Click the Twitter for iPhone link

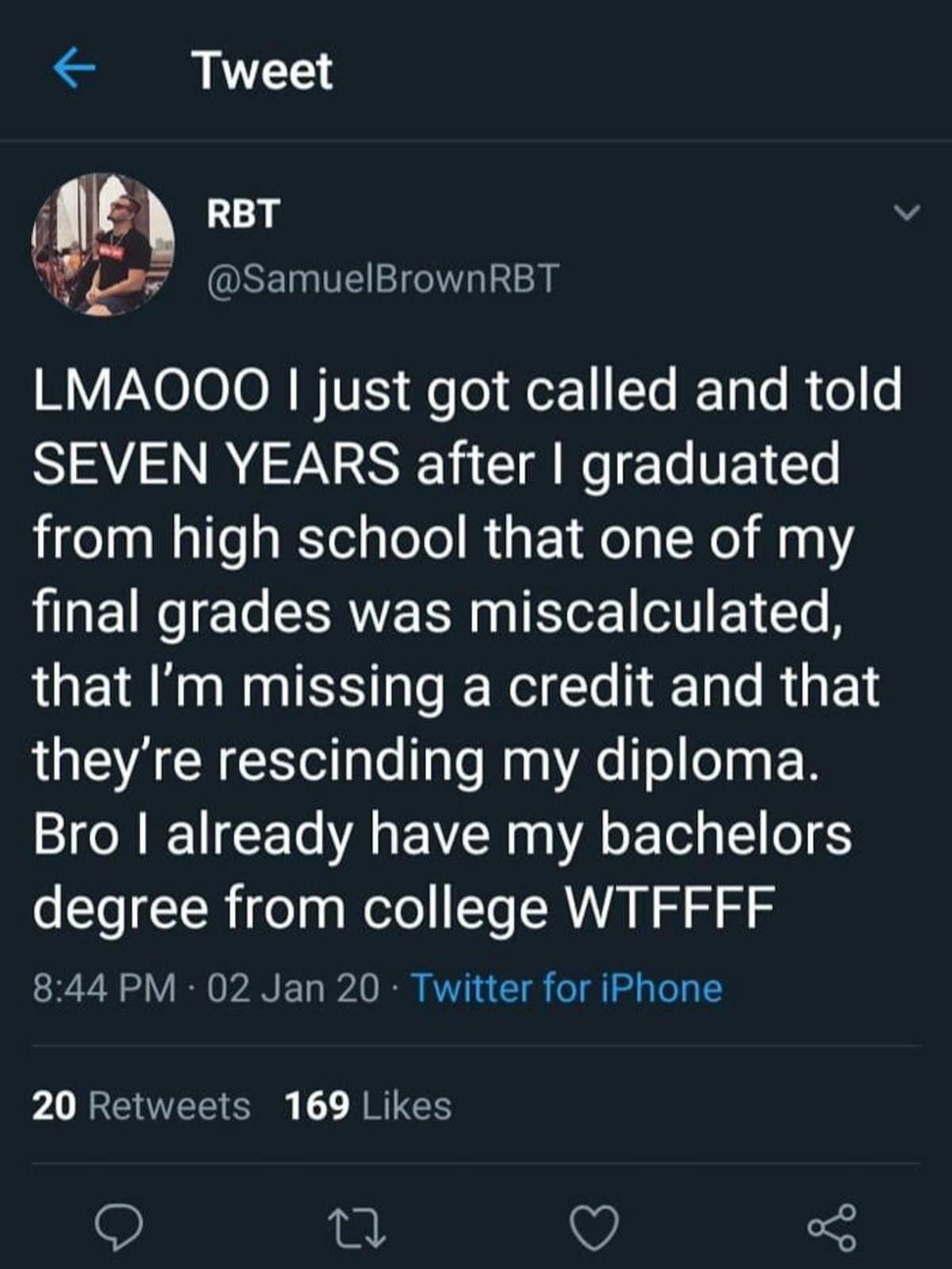[x=566, y=988]
